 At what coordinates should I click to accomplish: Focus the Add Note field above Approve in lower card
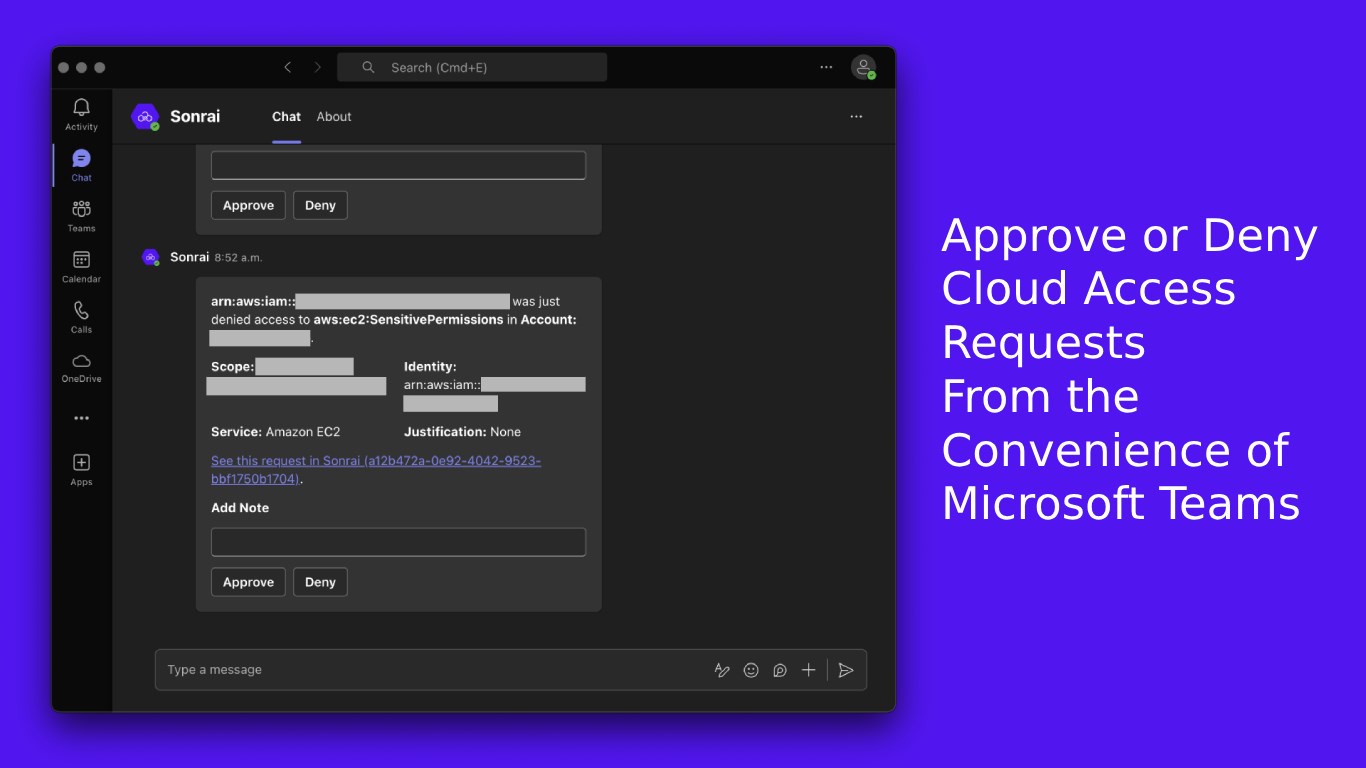click(x=398, y=542)
